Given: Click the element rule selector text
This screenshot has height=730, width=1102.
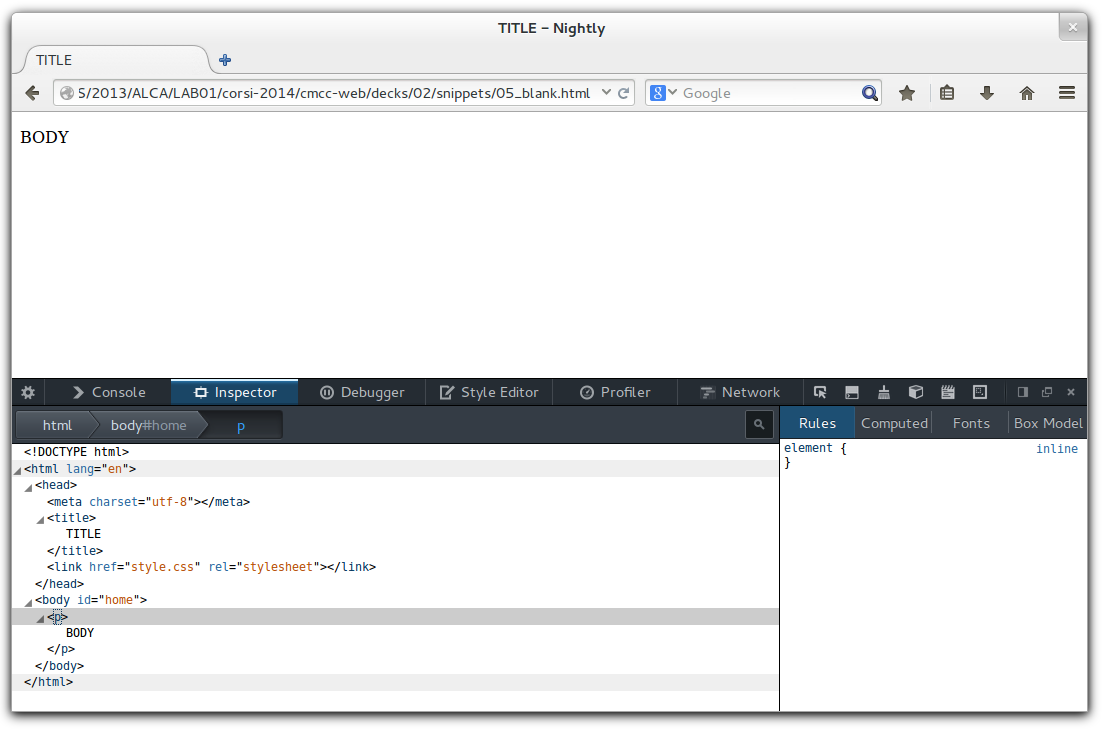Looking at the screenshot, I should [x=808, y=448].
